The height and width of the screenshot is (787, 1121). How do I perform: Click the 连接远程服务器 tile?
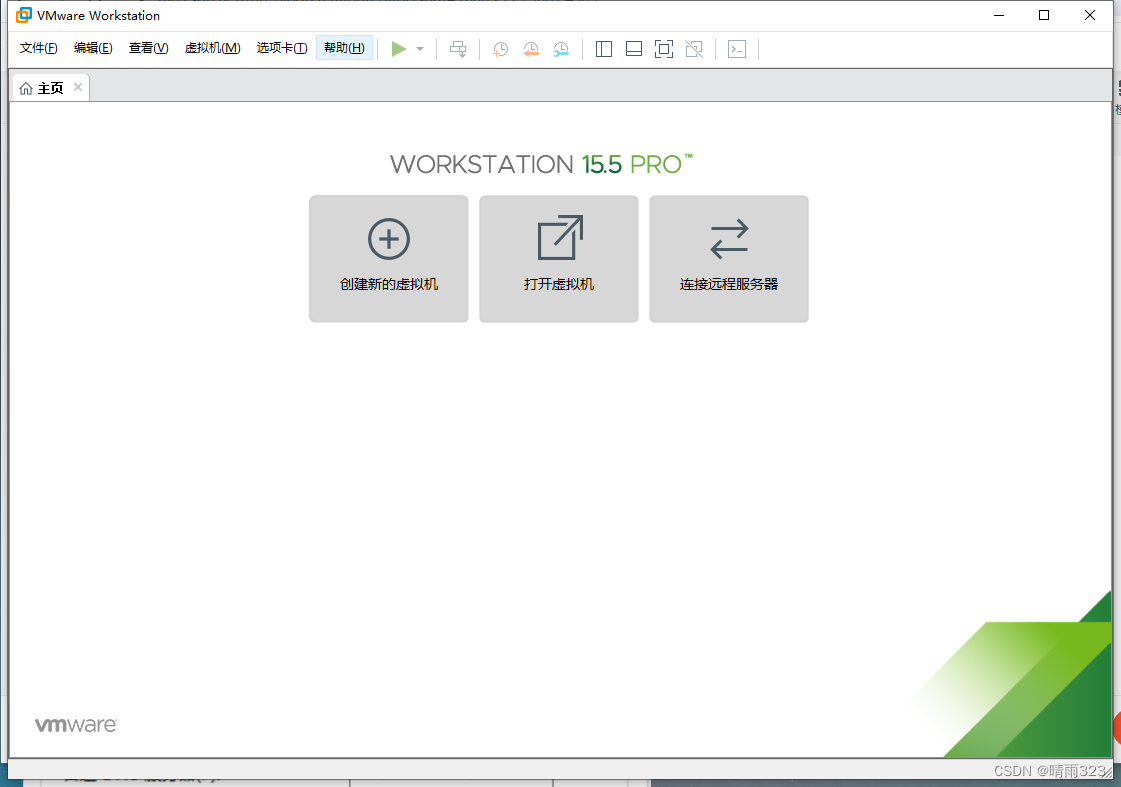(729, 259)
